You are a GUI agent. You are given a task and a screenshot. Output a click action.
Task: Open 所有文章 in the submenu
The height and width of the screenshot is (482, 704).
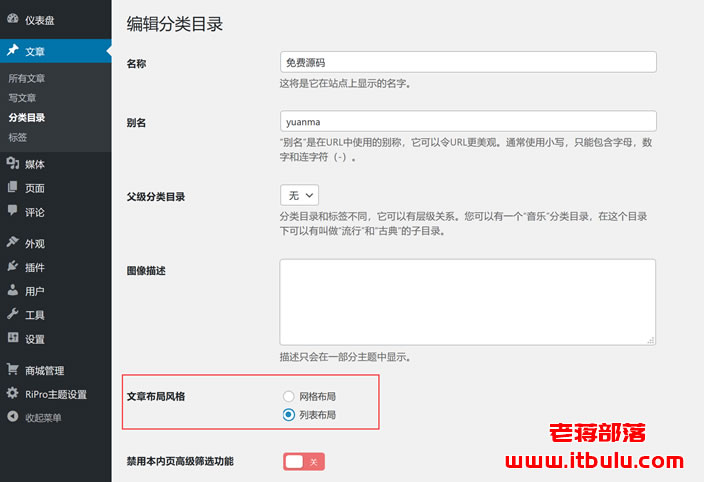[x=26, y=79]
